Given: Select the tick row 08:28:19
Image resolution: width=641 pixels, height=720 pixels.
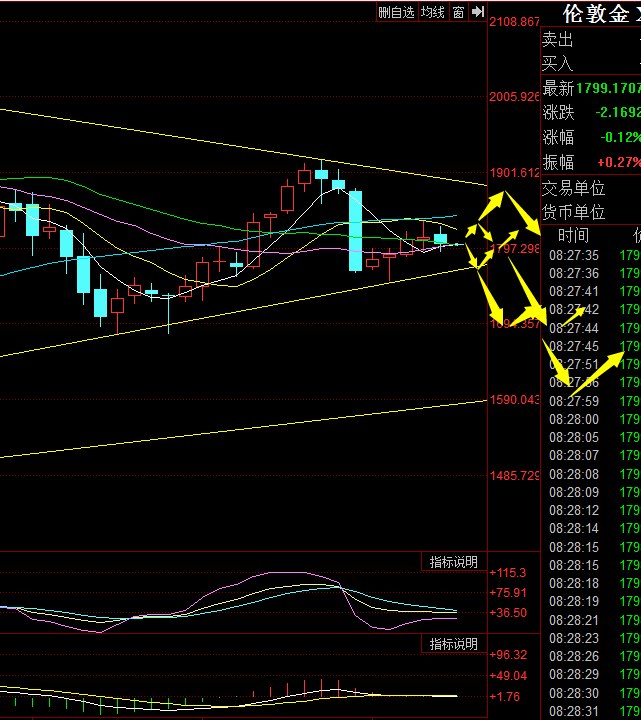Looking at the screenshot, I should click(591, 602).
